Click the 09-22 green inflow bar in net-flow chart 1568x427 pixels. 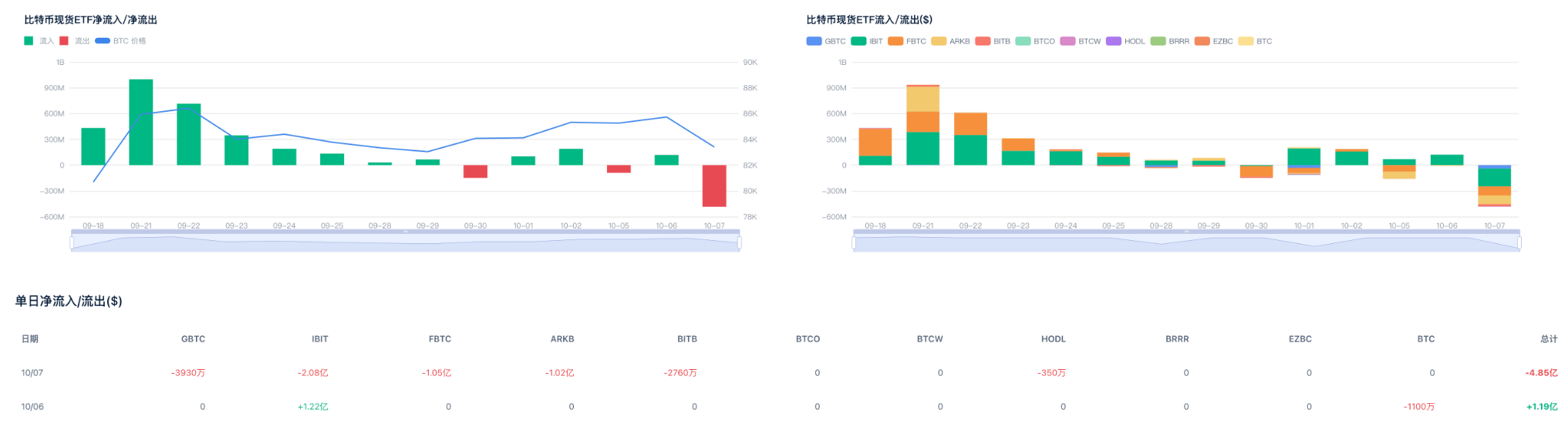(x=188, y=134)
